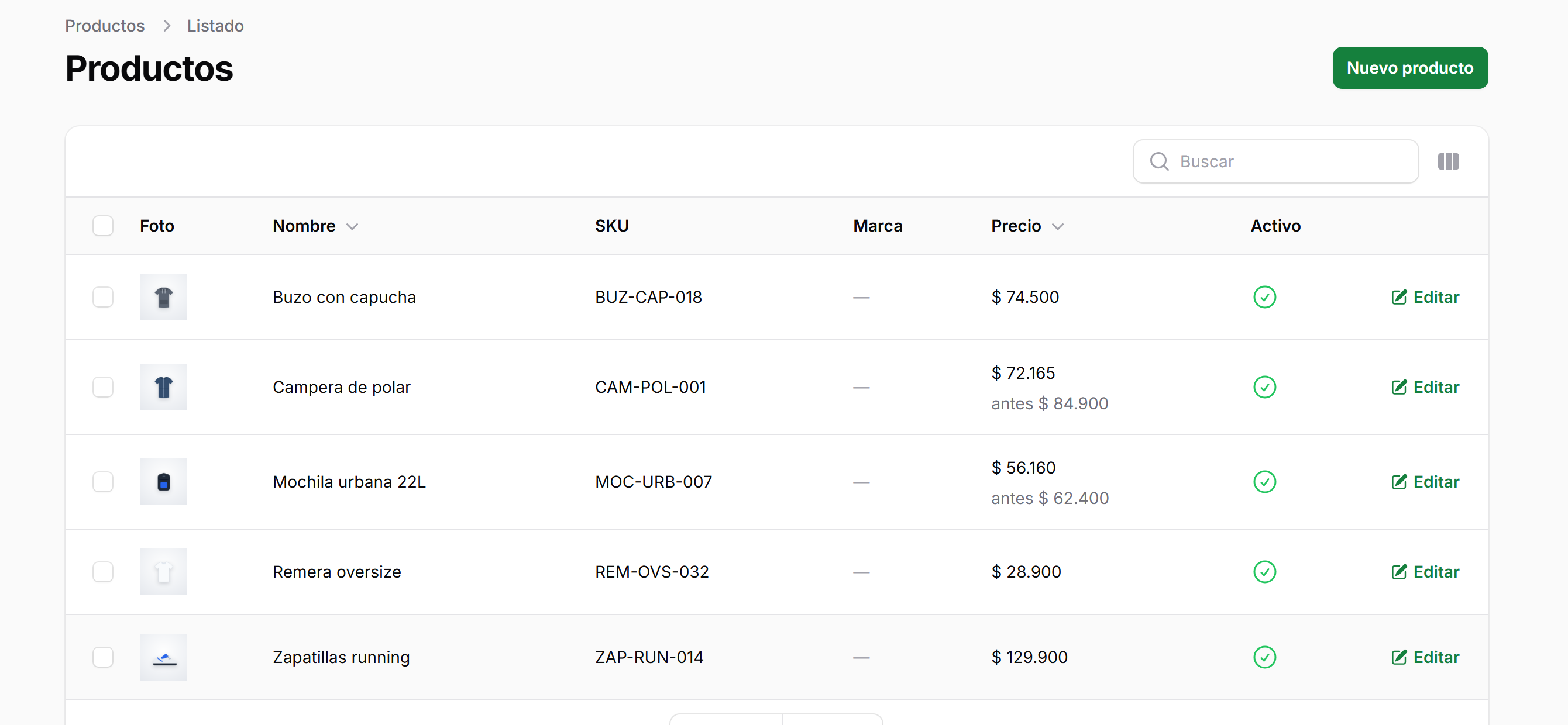The height and width of the screenshot is (725, 1568).
Task: Click the price $ 74.500
Action: pyautogui.click(x=1025, y=297)
